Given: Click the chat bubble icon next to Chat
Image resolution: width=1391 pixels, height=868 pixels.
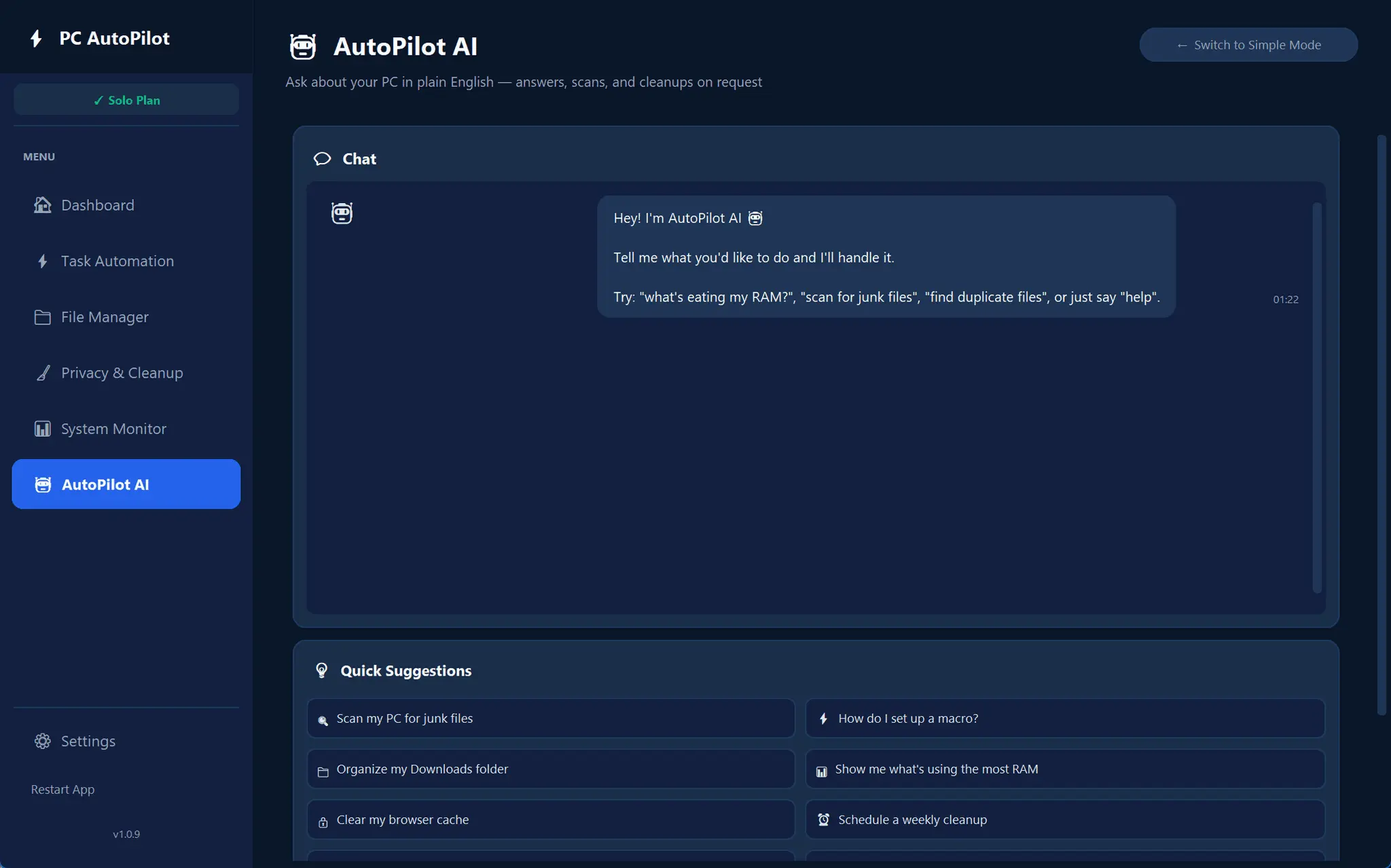Looking at the screenshot, I should coord(322,159).
